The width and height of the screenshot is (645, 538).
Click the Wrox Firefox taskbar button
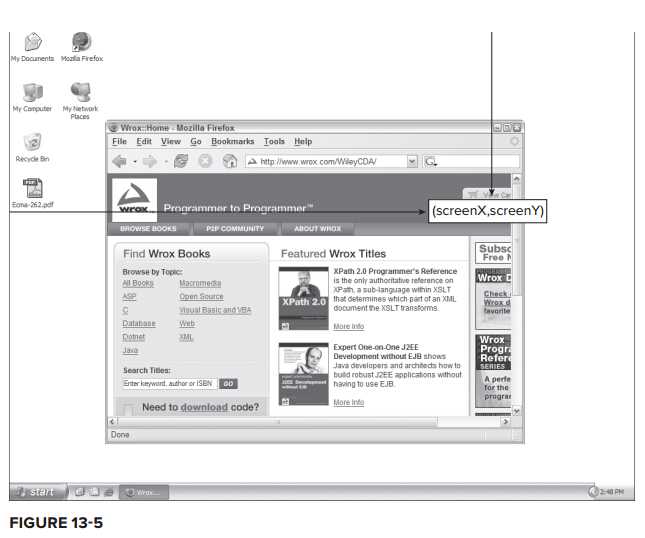click(x=144, y=492)
